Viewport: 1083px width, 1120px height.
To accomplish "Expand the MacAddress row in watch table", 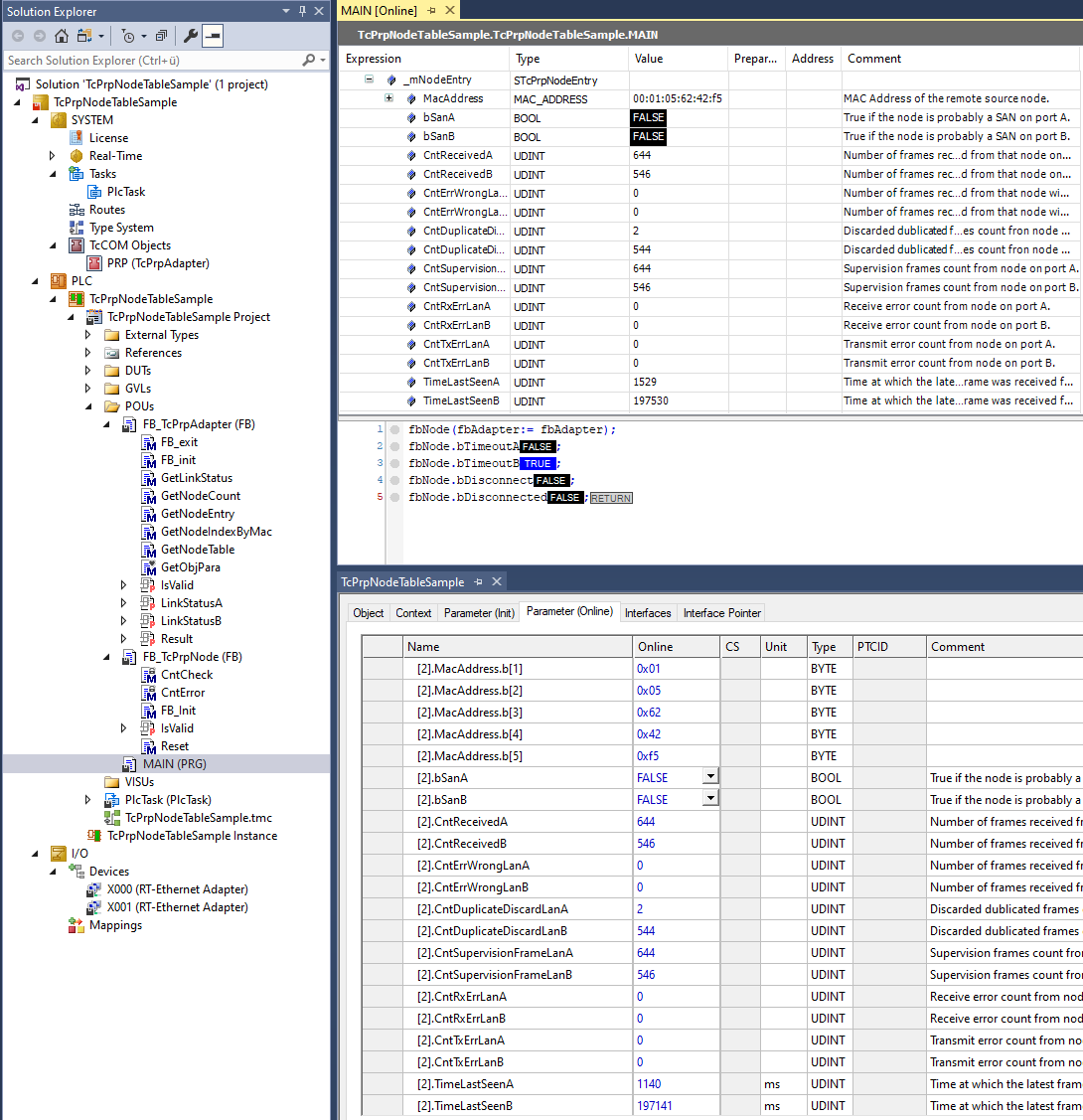I will click(x=389, y=97).
